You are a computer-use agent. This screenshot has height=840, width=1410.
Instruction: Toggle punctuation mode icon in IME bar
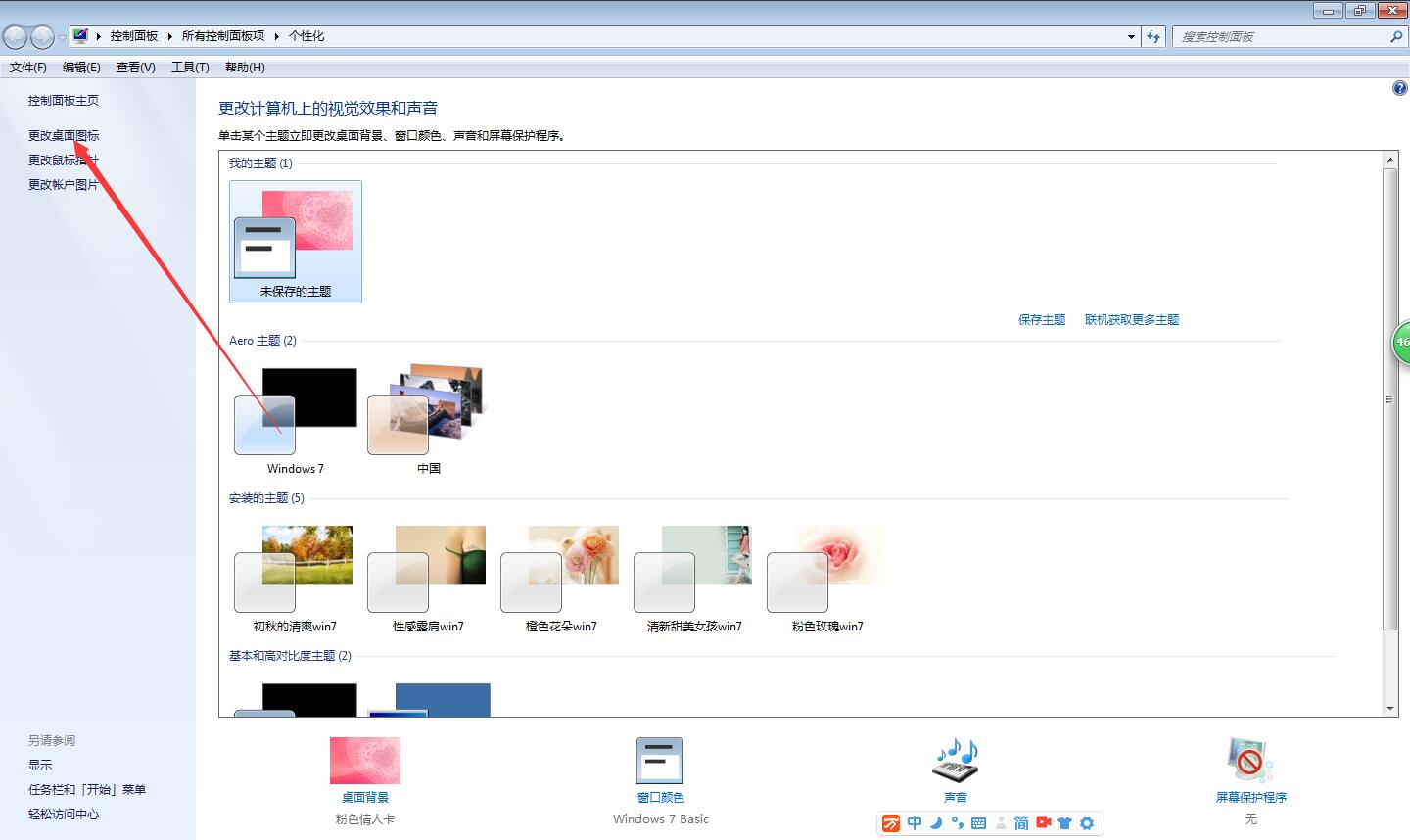[957, 823]
